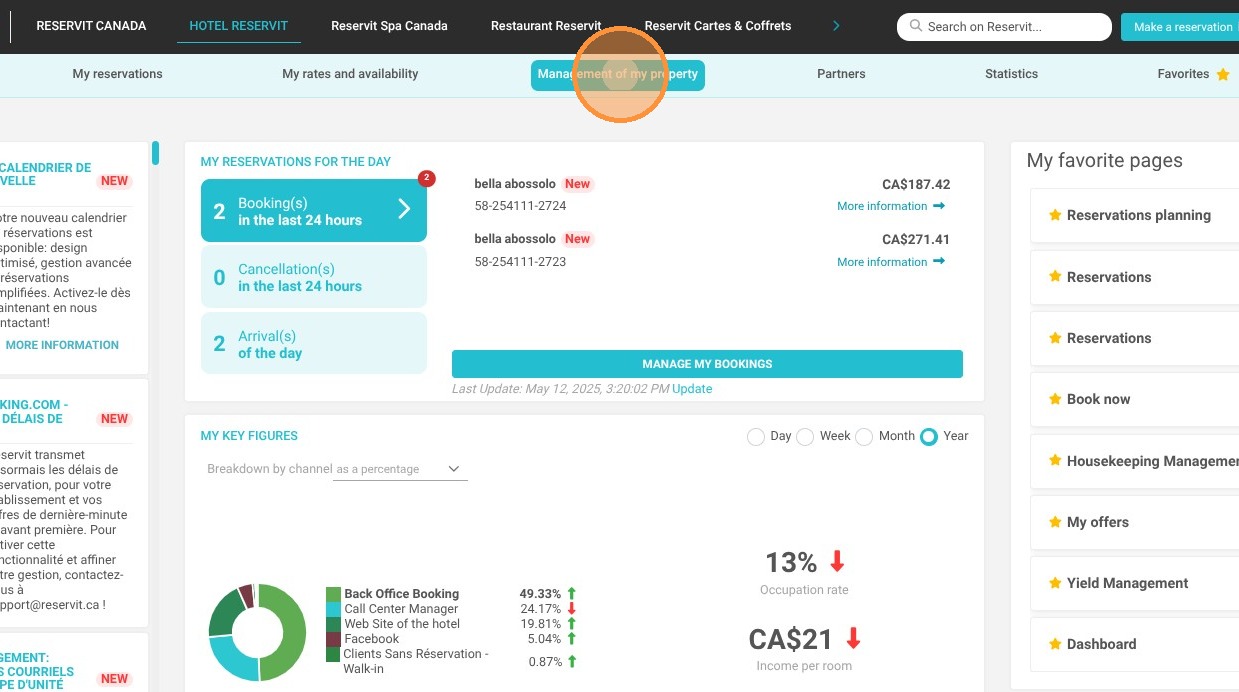Image resolution: width=1239 pixels, height=692 pixels.
Task: Select the Month radio button
Action: [x=864, y=437]
